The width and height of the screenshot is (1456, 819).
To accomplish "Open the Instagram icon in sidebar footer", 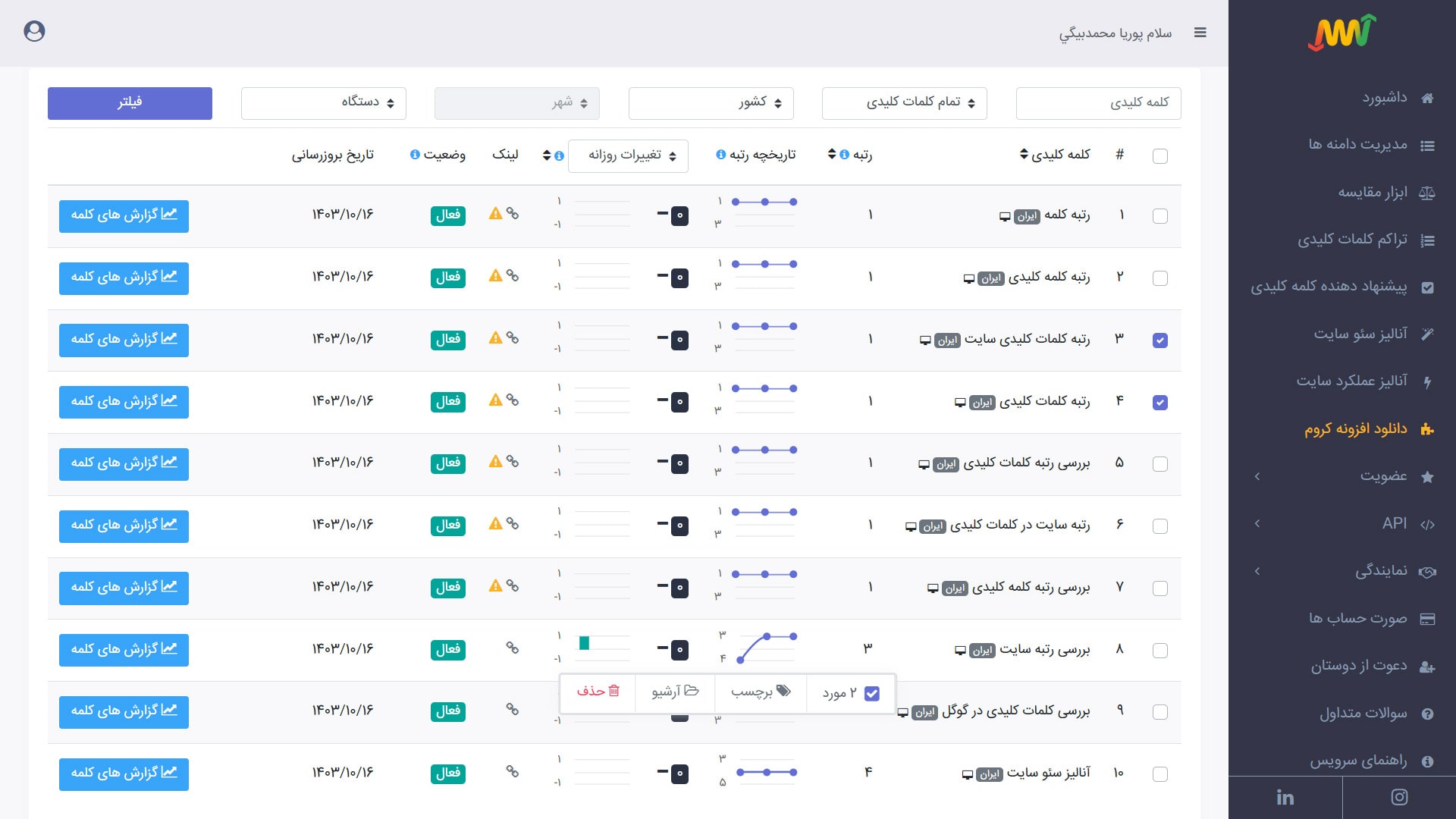I will (1399, 797).
